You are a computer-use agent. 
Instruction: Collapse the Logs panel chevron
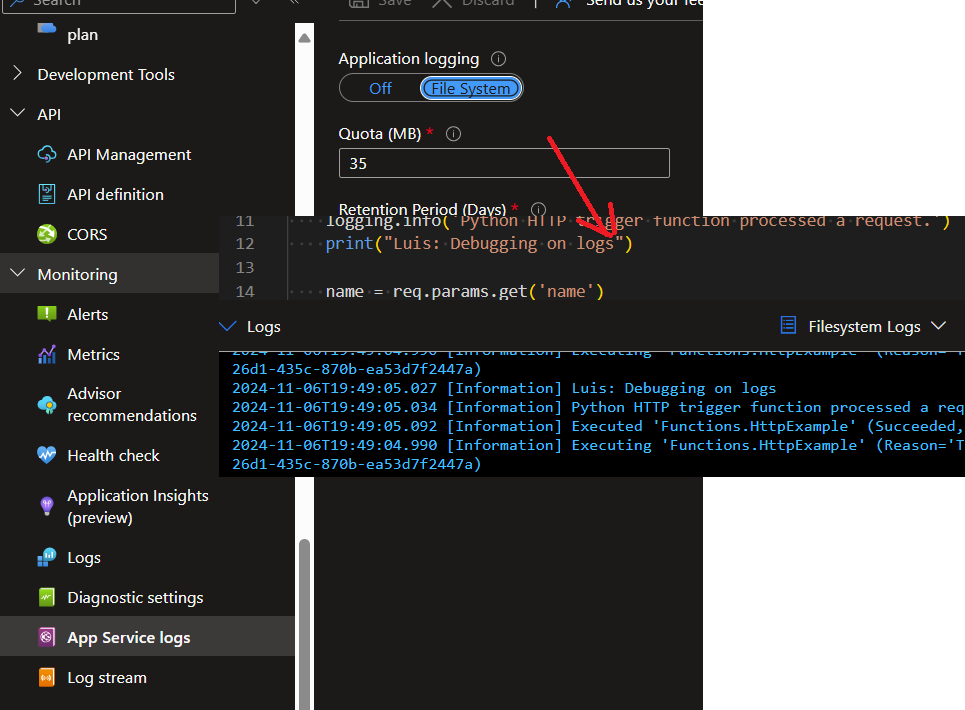pyautogui.click(x=228, y=326)
